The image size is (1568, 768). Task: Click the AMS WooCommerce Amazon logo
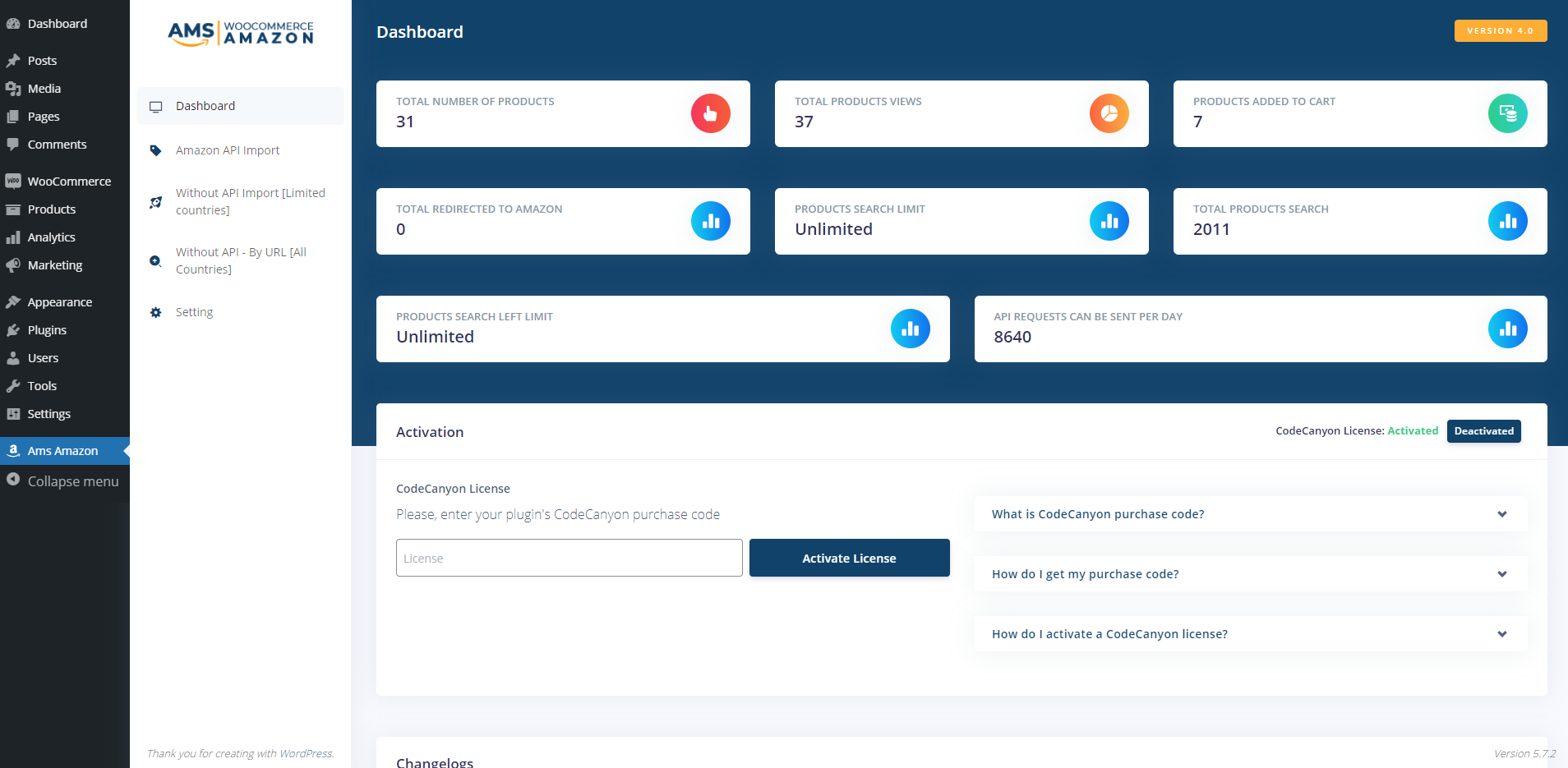pos(241,34)
